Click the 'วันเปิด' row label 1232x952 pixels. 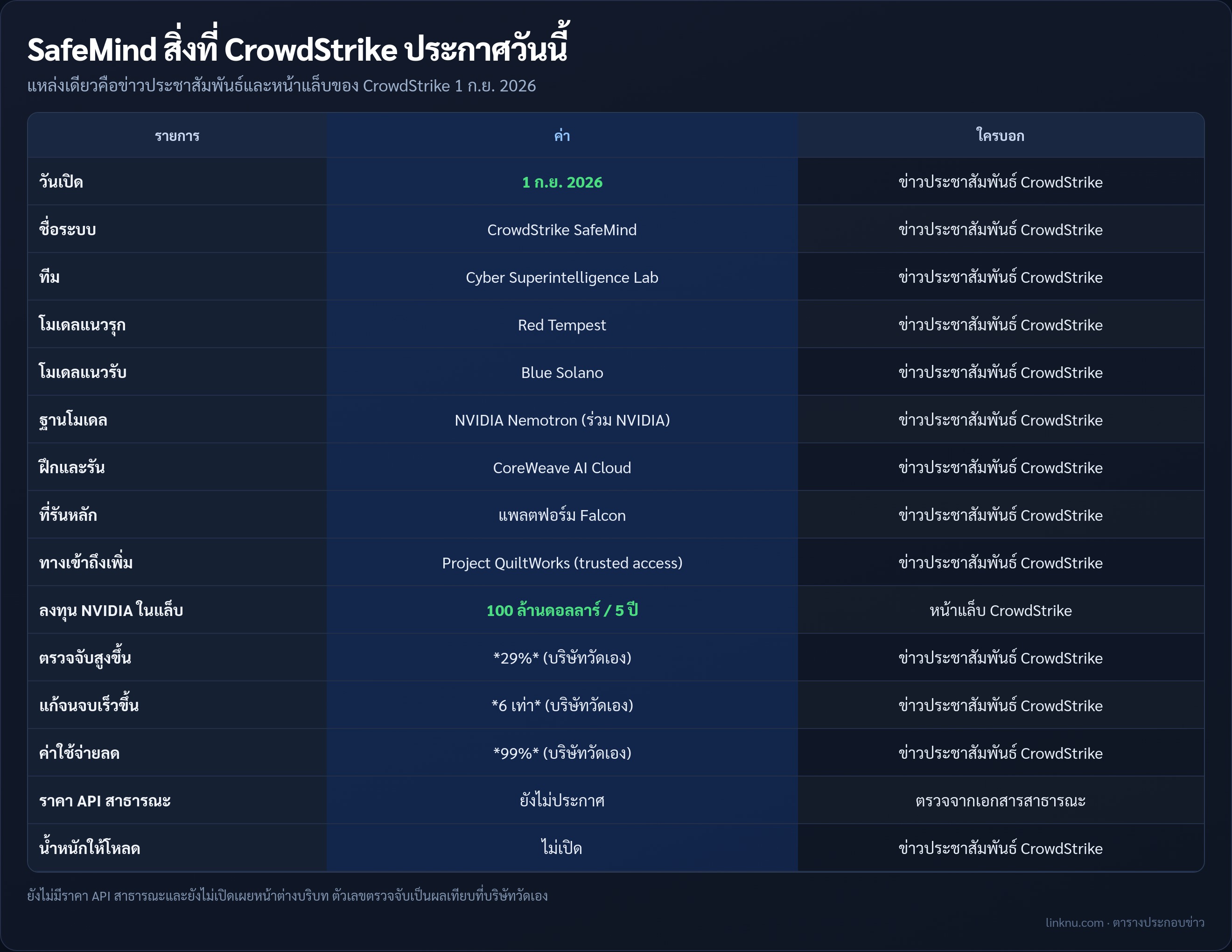coord(61,182)
